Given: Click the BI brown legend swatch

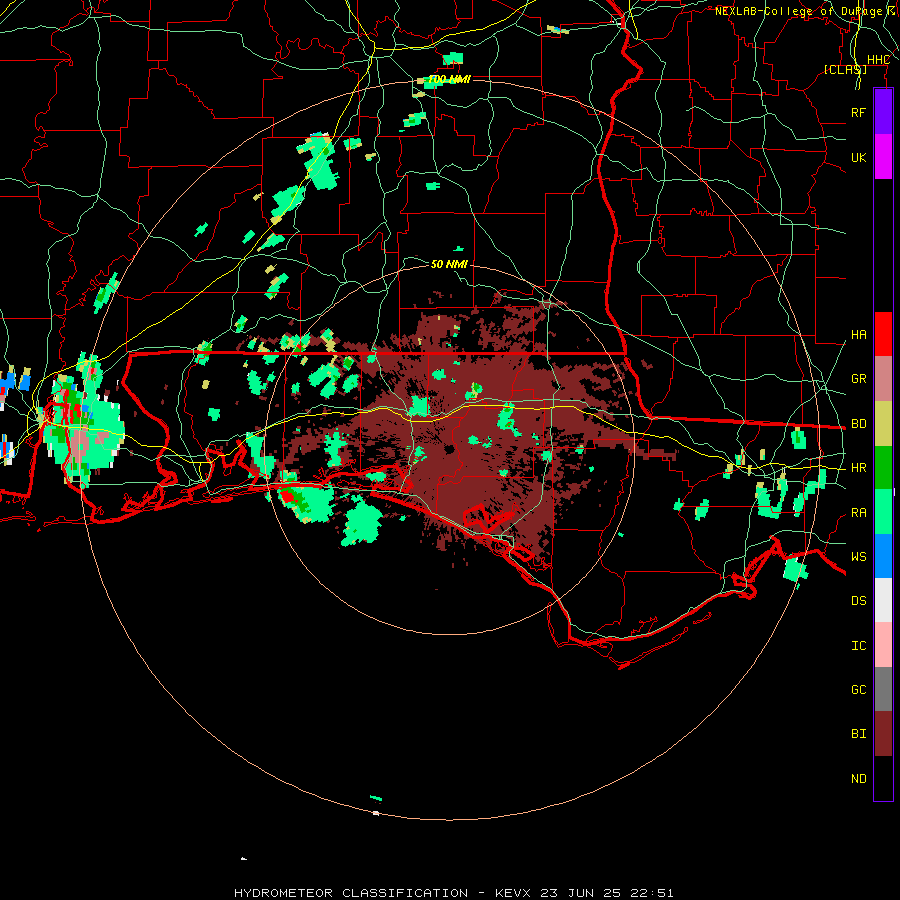Looking at the screenshot, I should 883,734.
